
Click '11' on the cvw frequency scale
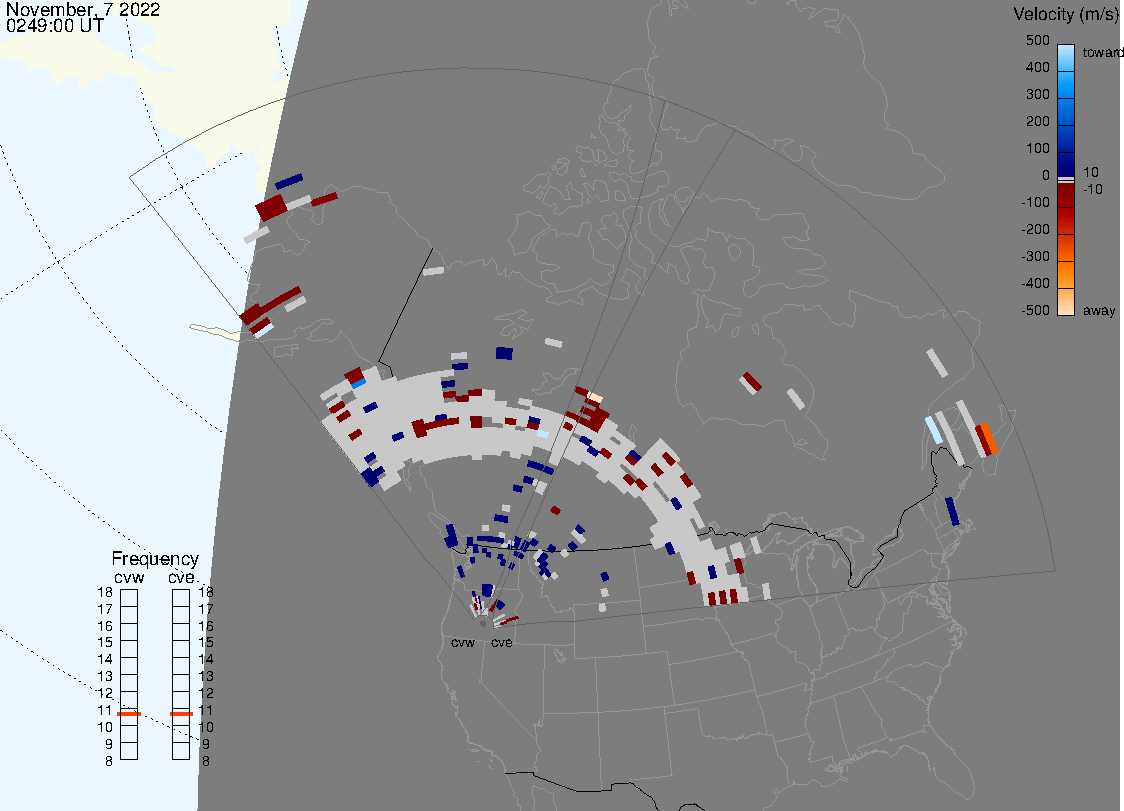(x=105, y=711)
